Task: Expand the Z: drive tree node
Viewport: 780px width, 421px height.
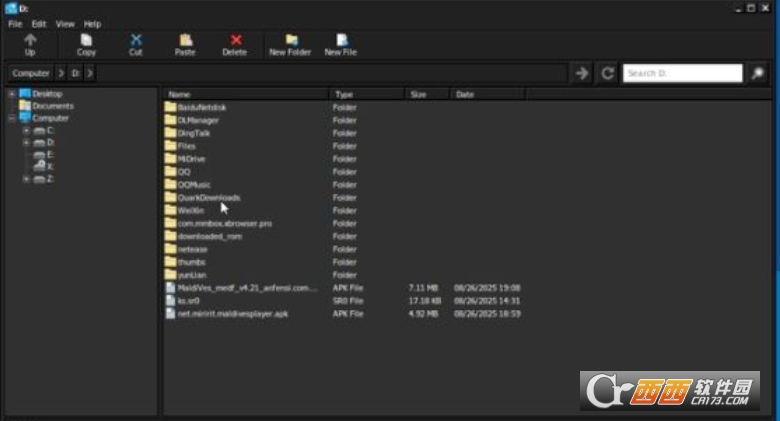Action: point(27,179)
